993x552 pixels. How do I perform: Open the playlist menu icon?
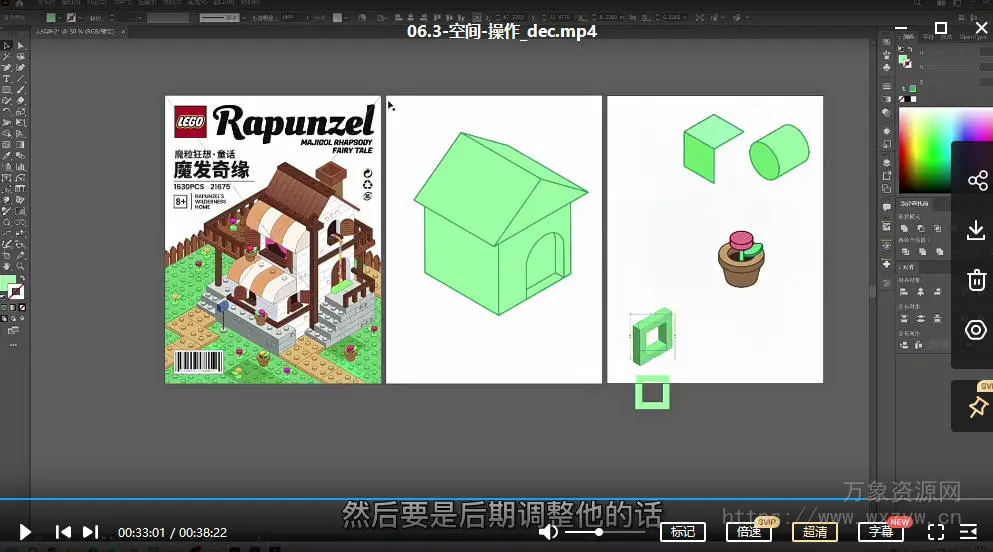click(968, 532)
